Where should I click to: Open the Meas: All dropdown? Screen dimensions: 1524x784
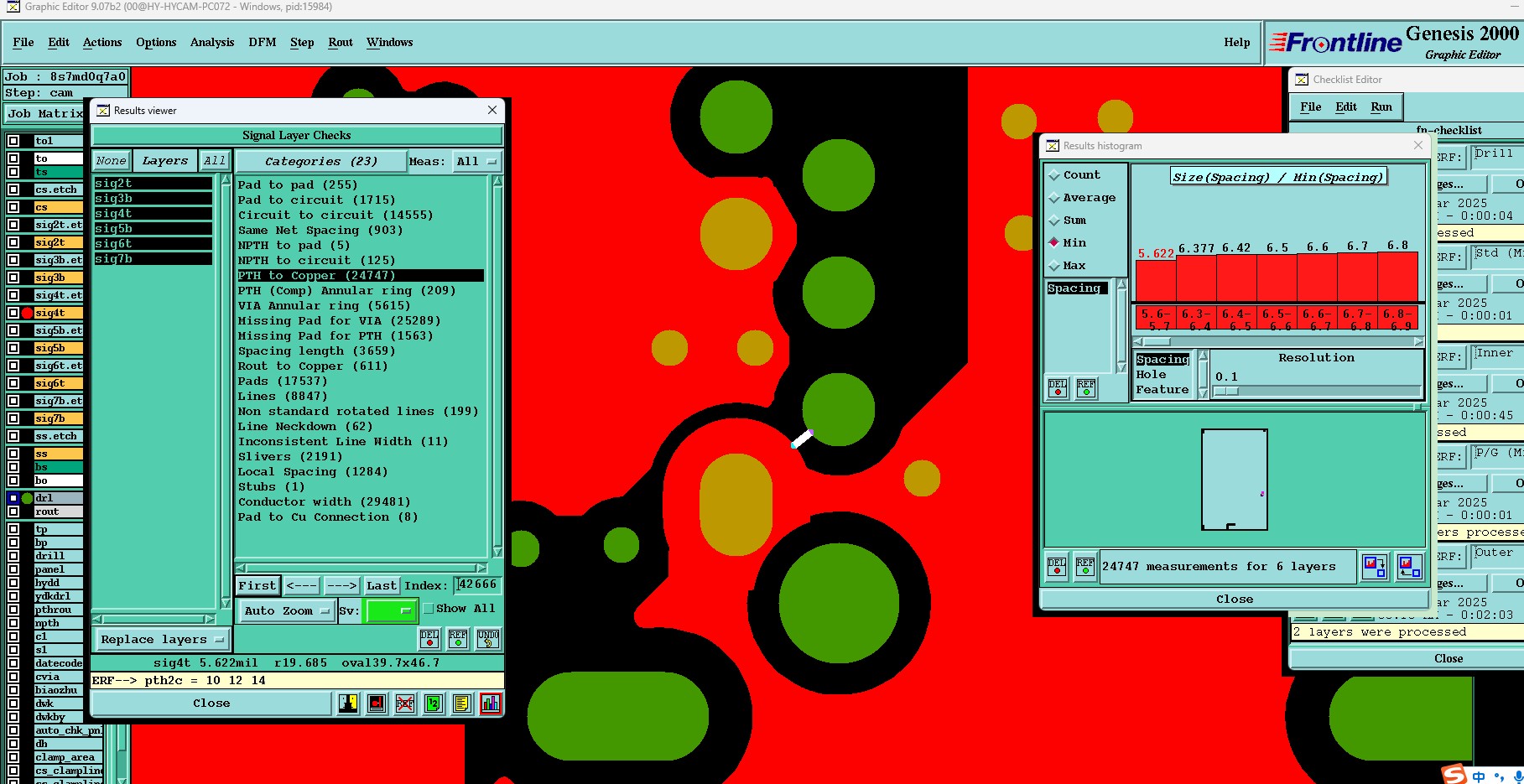click(x=476, y=161)
